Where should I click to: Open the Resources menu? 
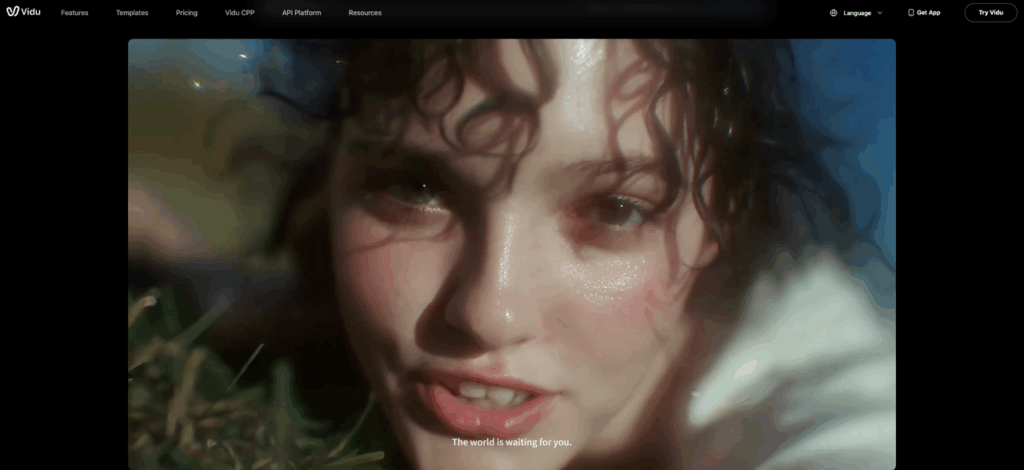click(x=365, y=12)
